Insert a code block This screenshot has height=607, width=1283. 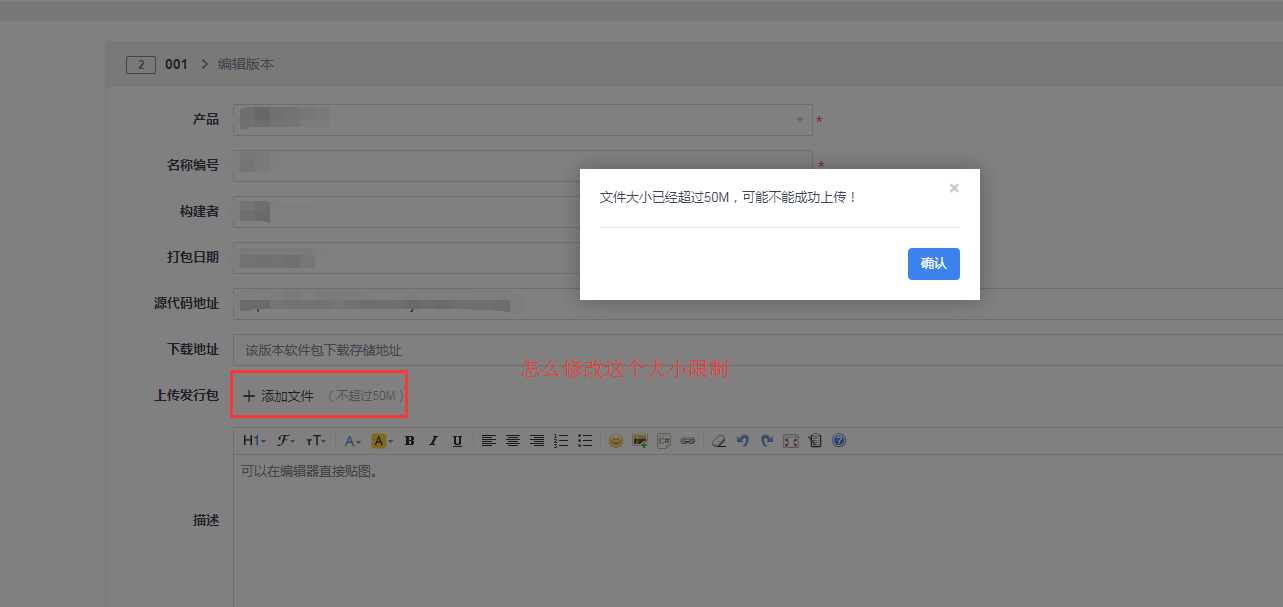point(664,440)
